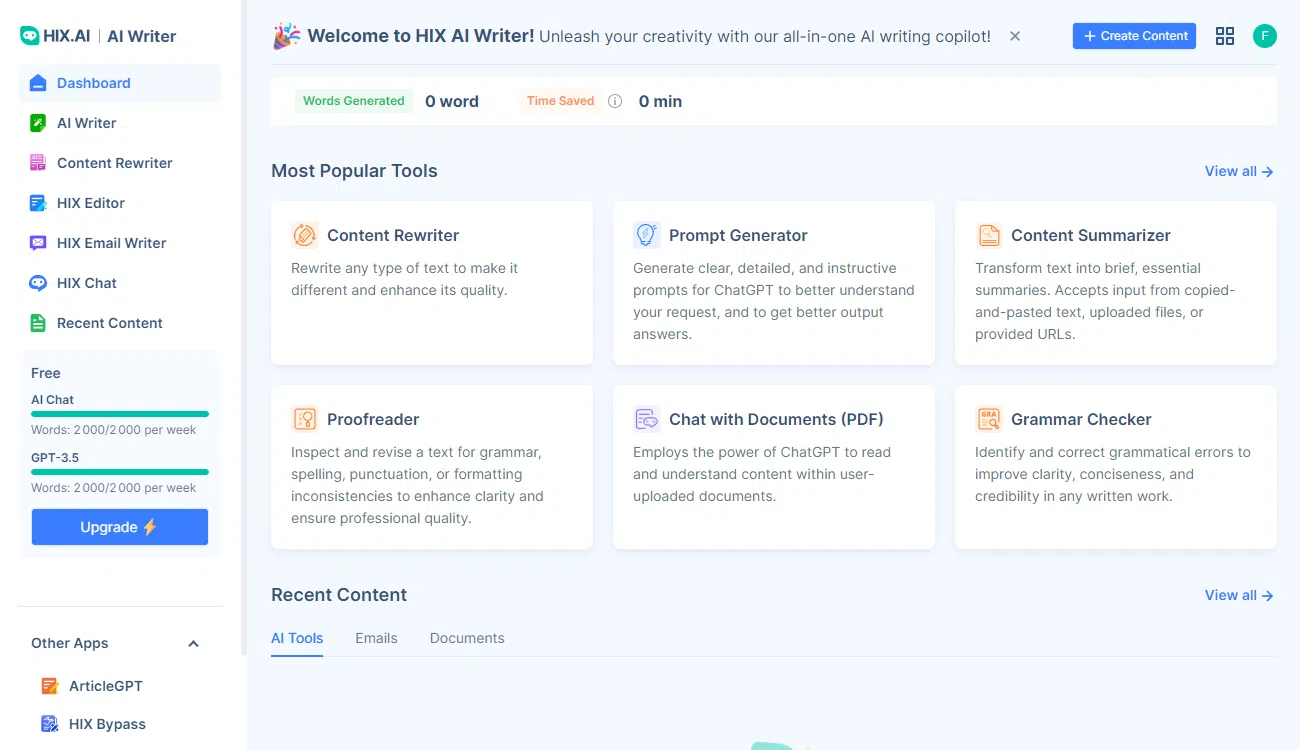Open the user avatar menu
Image resolution: width=1300 pixels, height=750 pixels.
click(1265, 36)
